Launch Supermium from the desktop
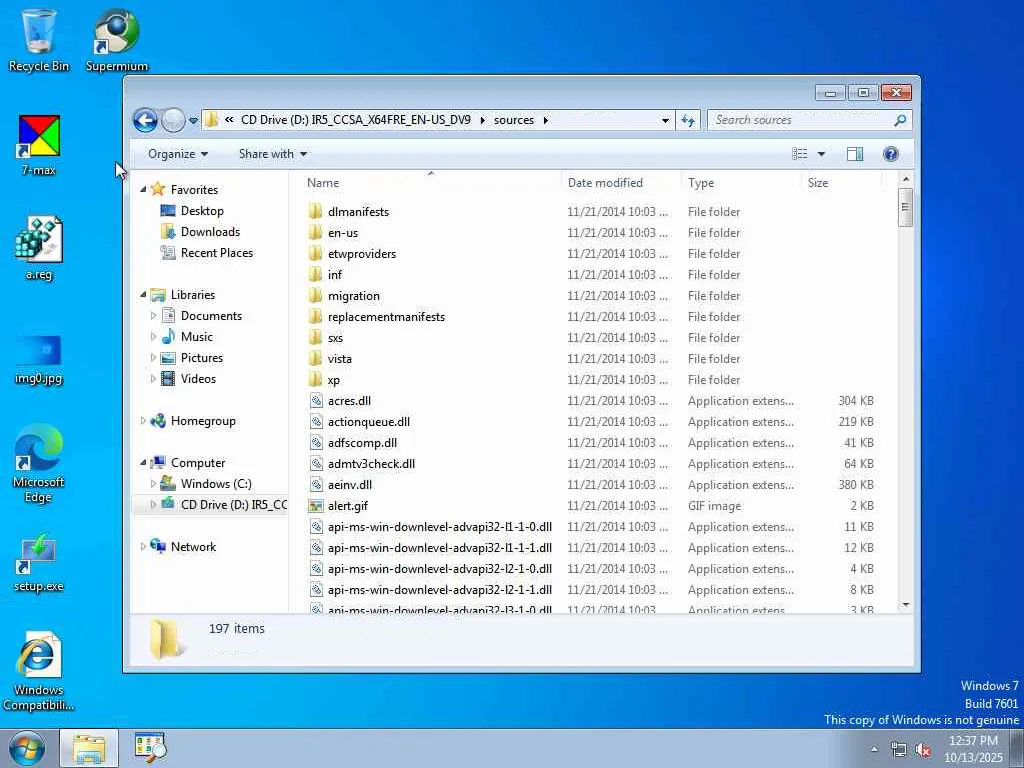The width and height of the screenshot is (1024, 768). pos(117,40)
